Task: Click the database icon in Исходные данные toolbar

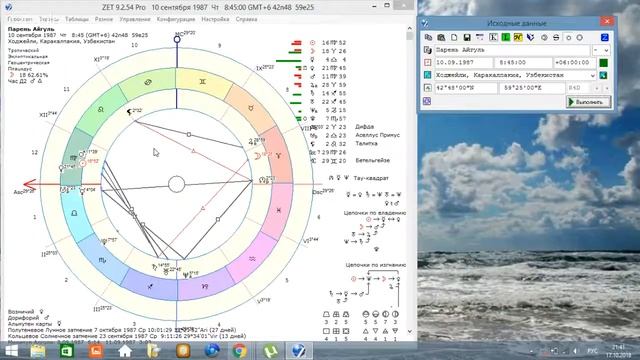Action: (441, 37)
